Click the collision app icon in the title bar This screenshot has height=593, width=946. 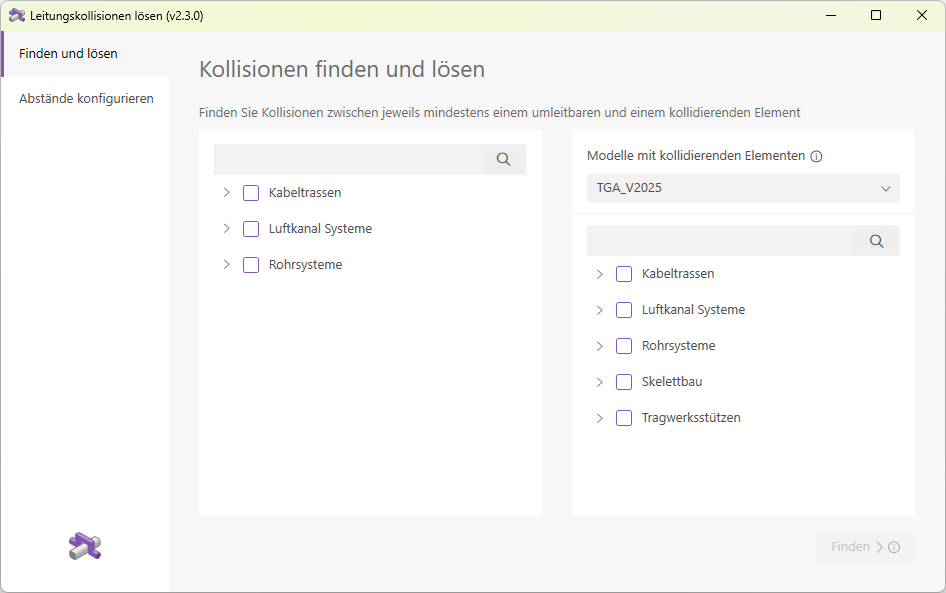click(17, 15)
